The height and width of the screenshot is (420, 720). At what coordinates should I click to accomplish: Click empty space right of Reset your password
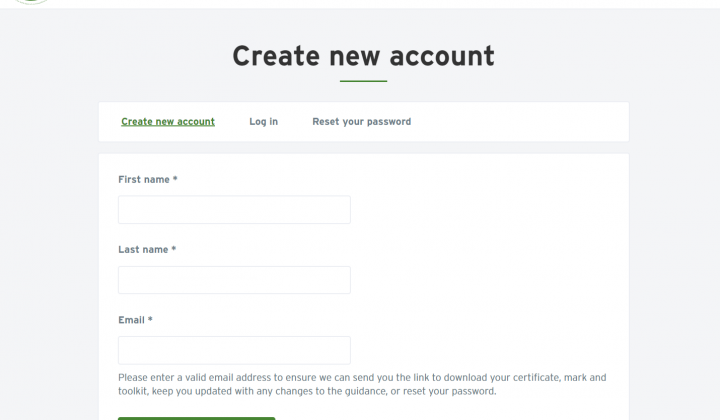pos(519,122)
